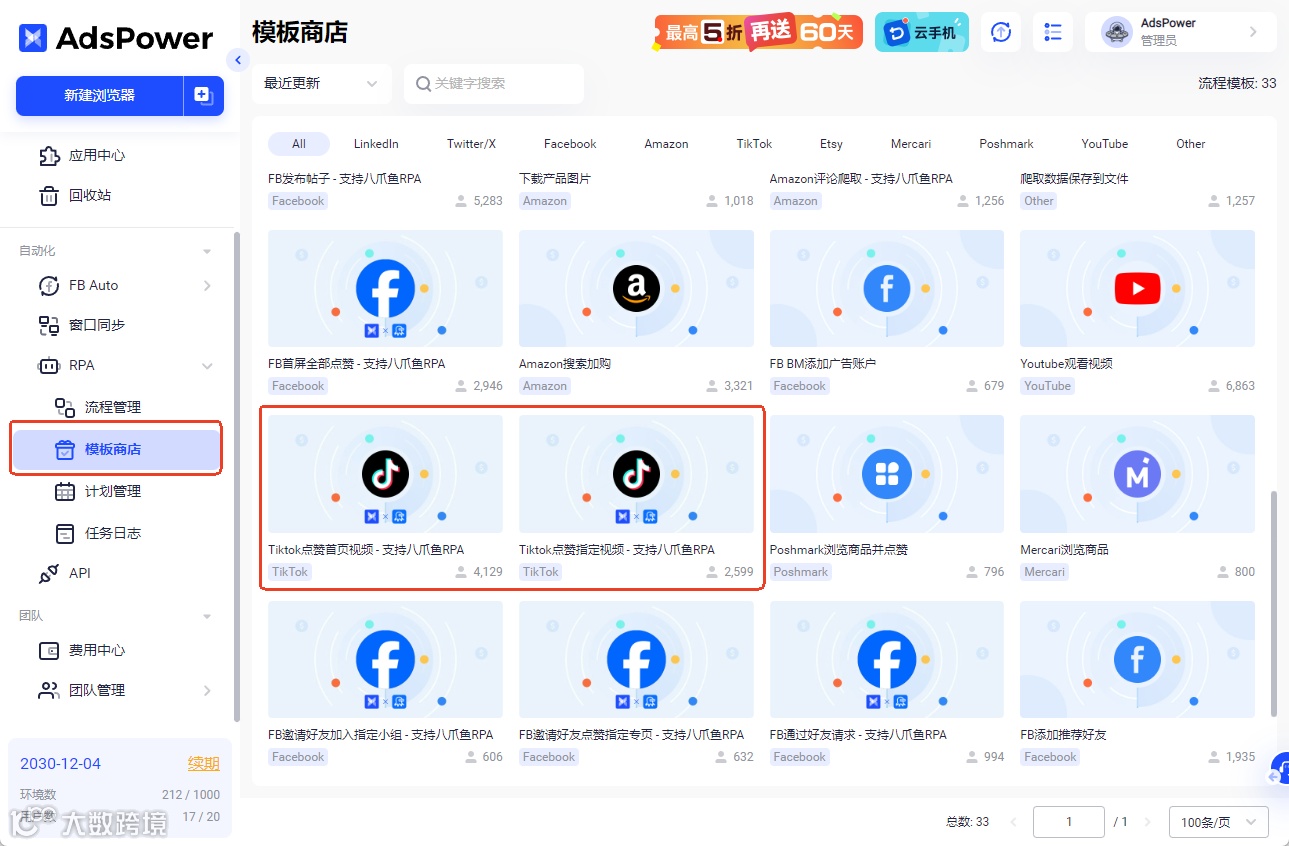
Task: Collapse the 自动化 section arrow
Action: 207,251
